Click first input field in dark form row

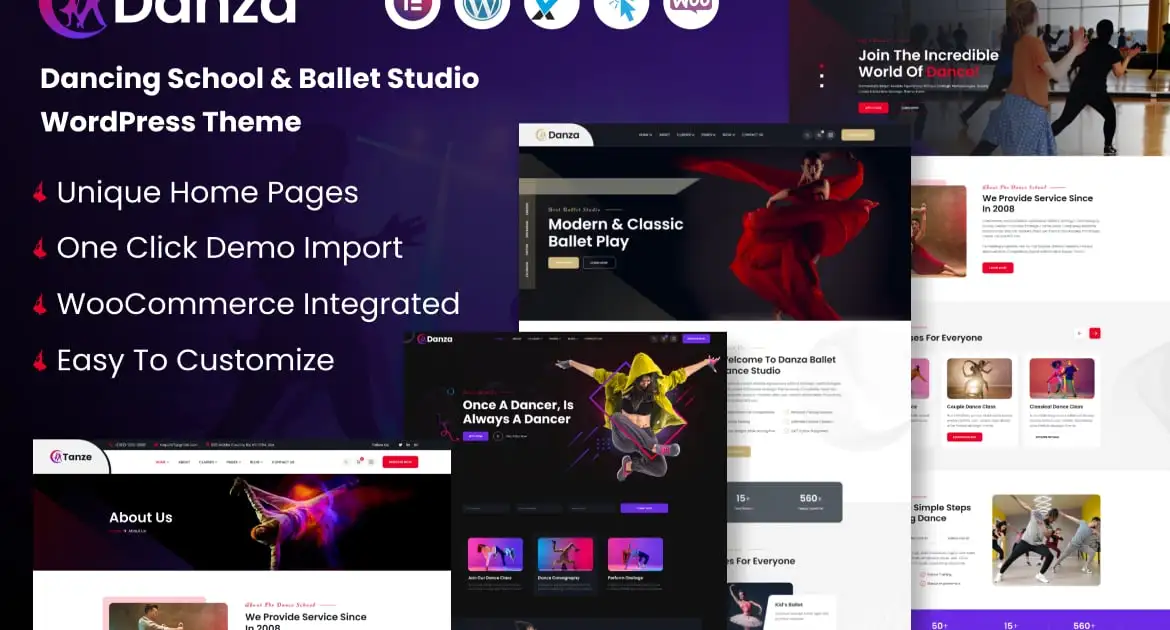pos(486,508)
